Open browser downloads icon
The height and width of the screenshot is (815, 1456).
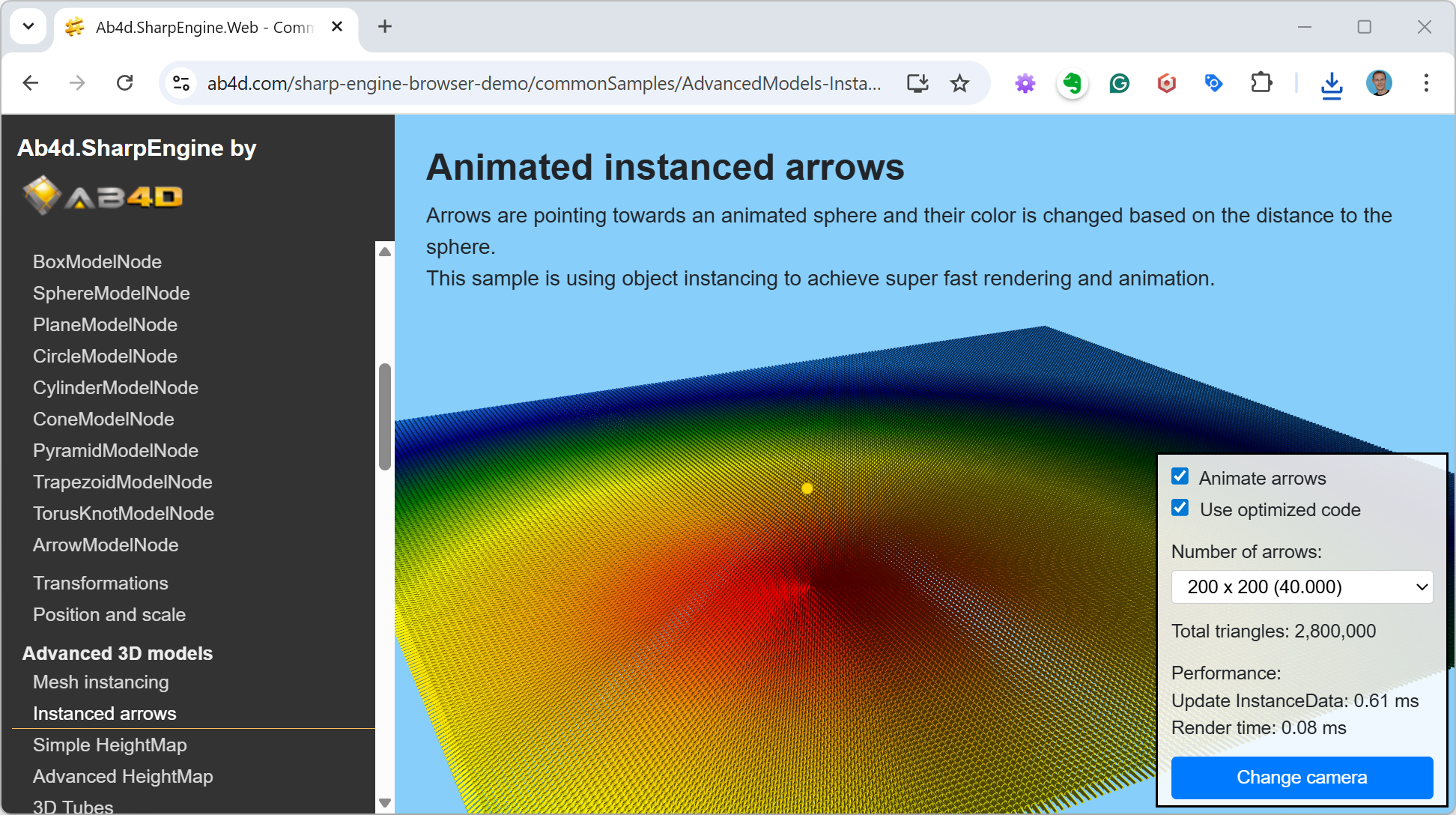[1331, 85]
